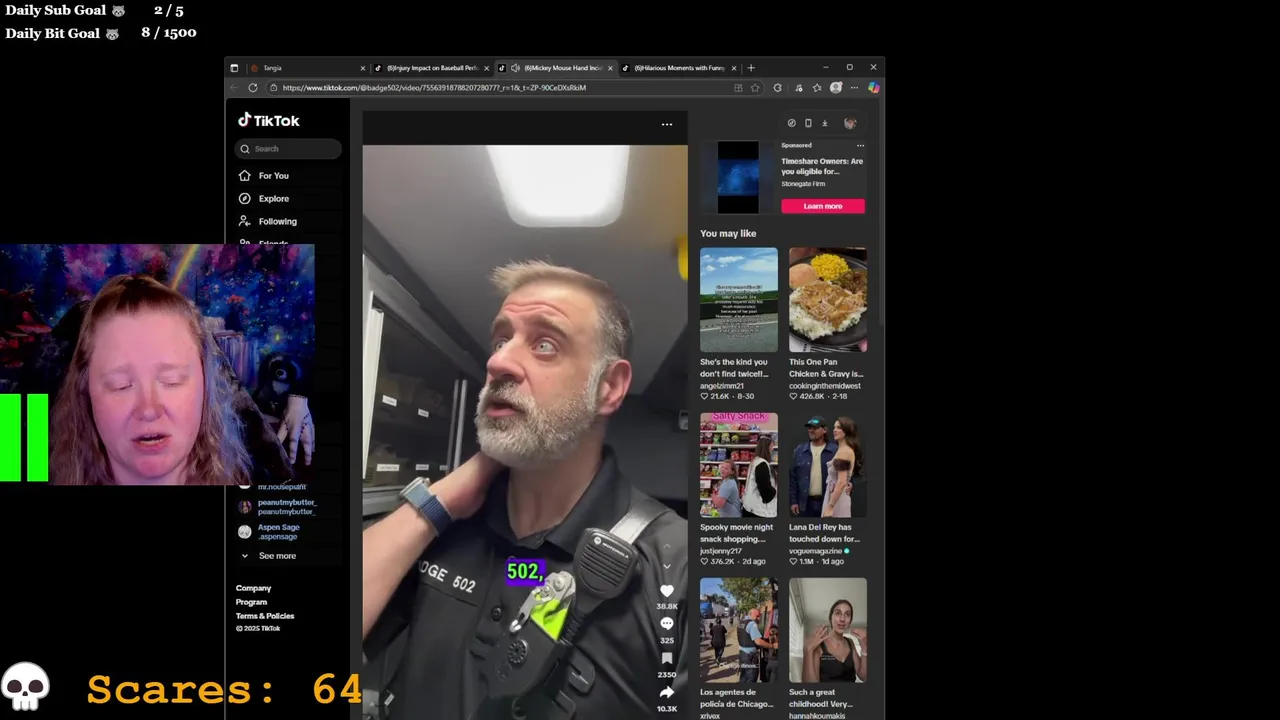This screenshot has height=720, width=1280.
Task: Open browser Settings and more menu
Action: 854,88
